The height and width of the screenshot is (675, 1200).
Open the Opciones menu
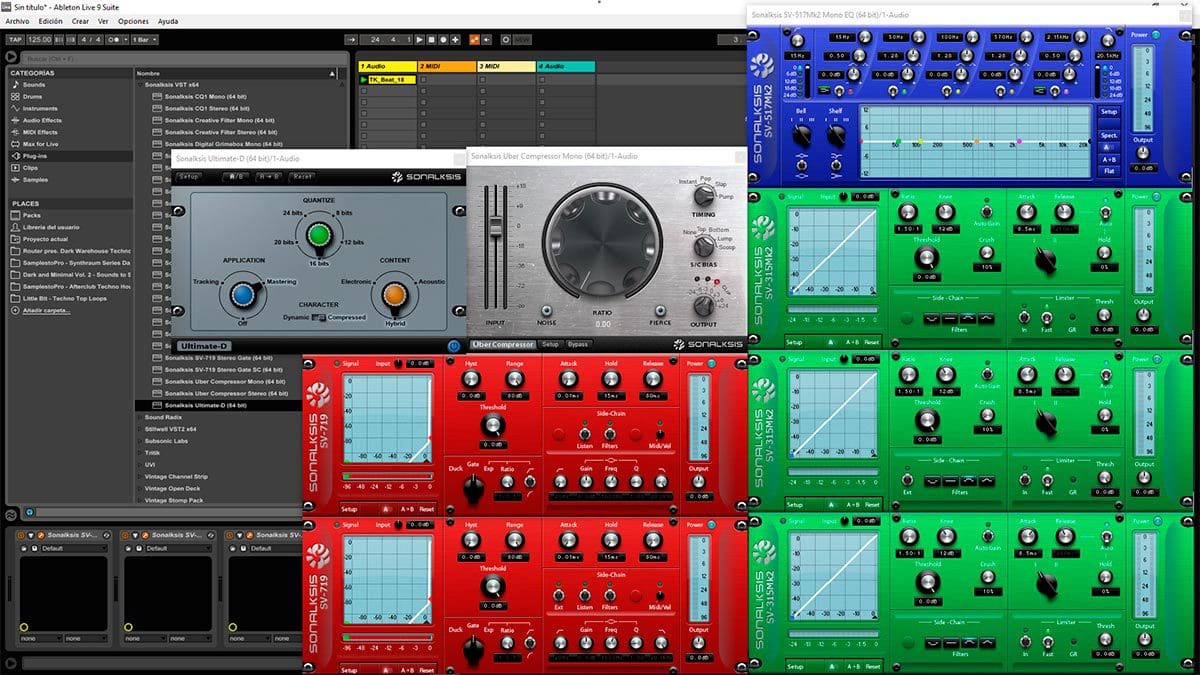(x=133, y=21)
